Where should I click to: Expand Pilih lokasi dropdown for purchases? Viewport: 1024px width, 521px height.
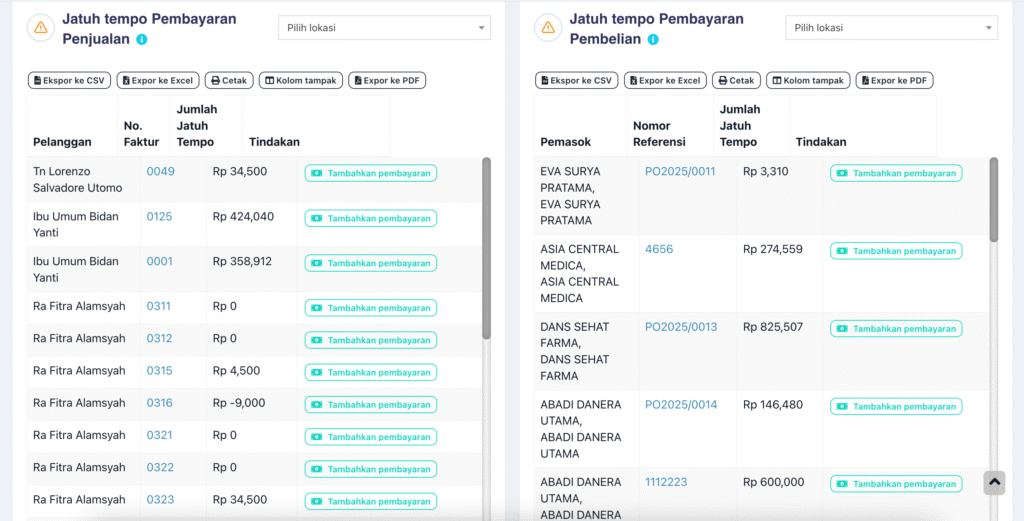pyautogui.click(x=891, y=28)
